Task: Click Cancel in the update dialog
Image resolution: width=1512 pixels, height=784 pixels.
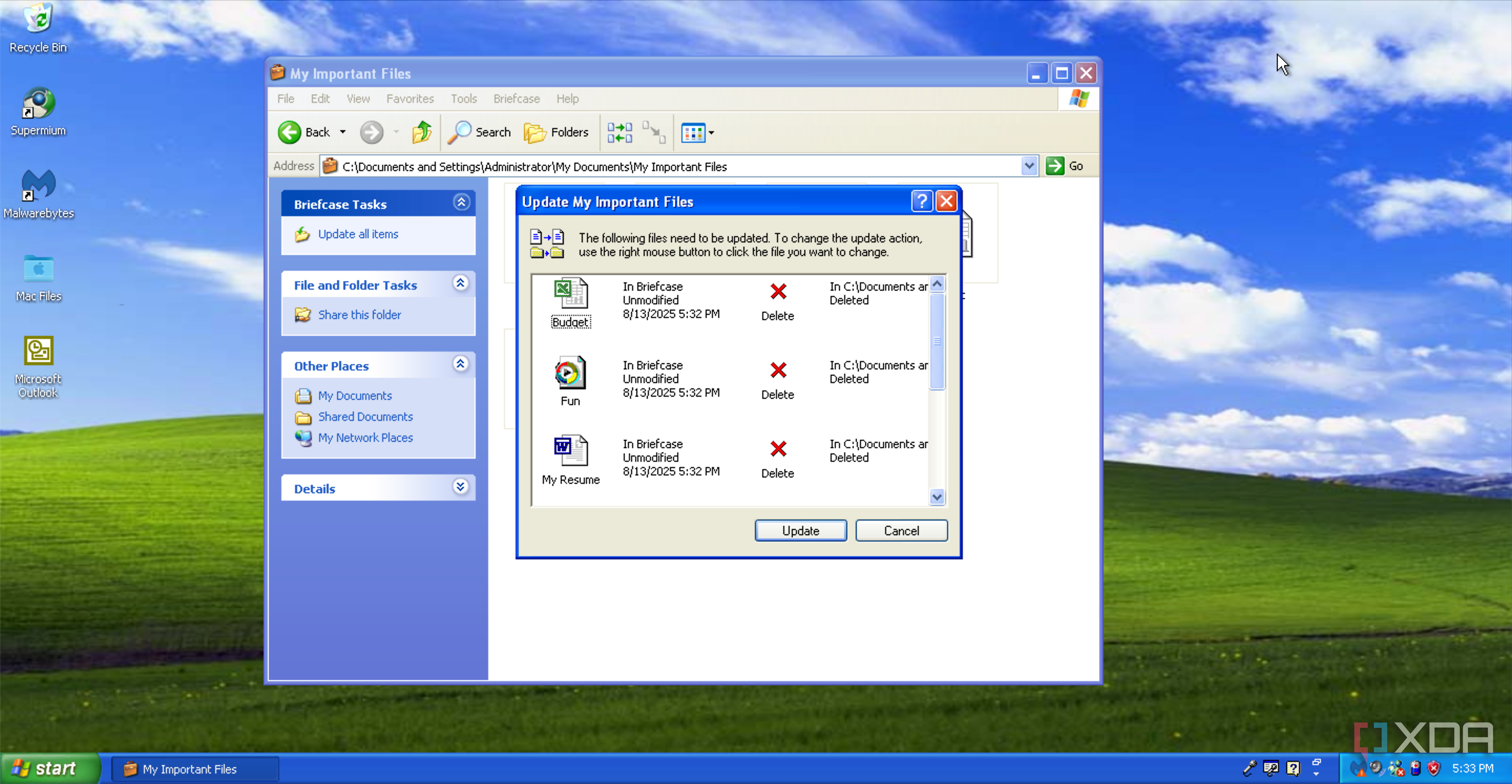Action: point(901,531)
